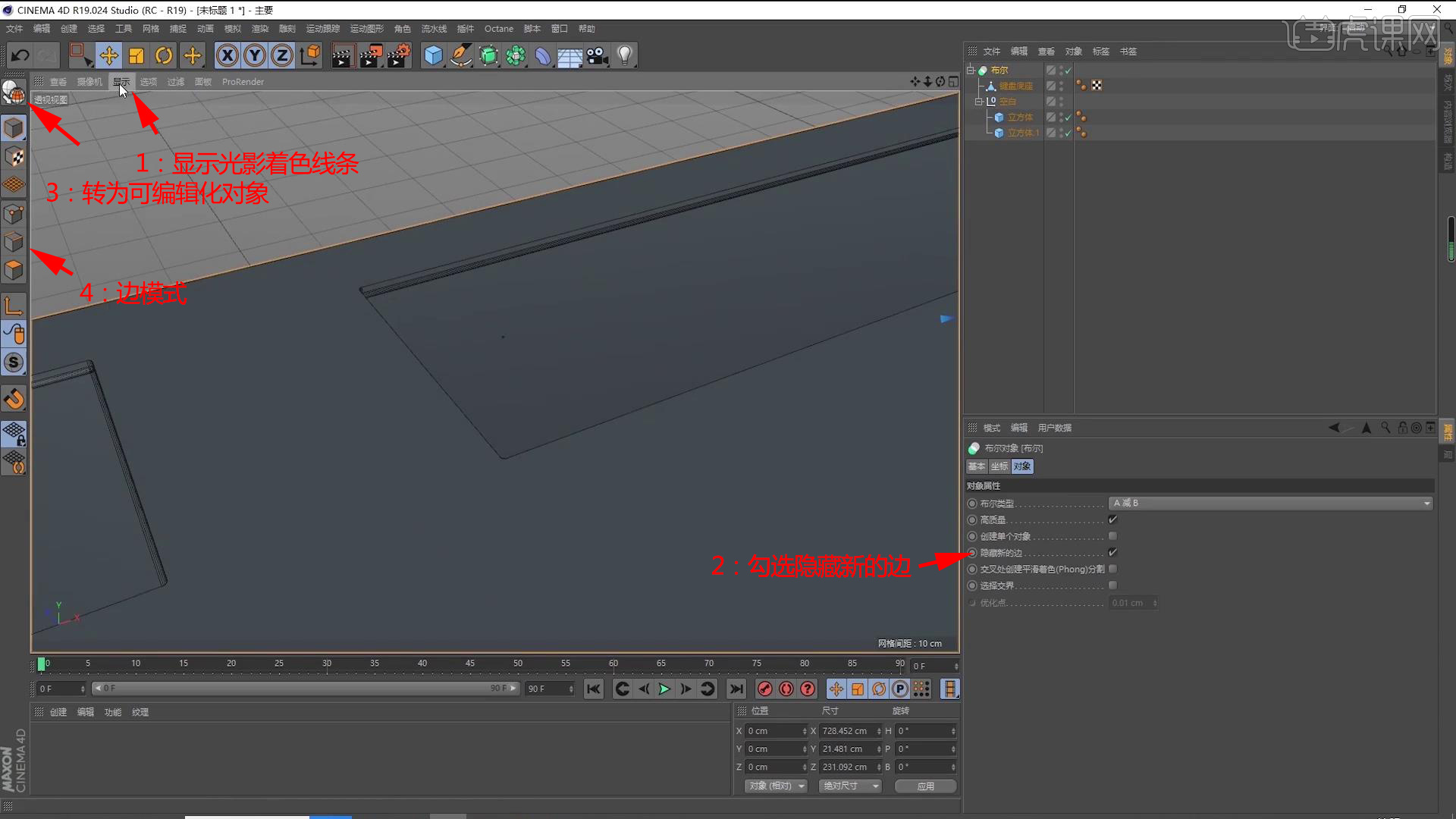Toggle X-axis lock
This screenshot has height=819, width=1456.
pos(227,55)
